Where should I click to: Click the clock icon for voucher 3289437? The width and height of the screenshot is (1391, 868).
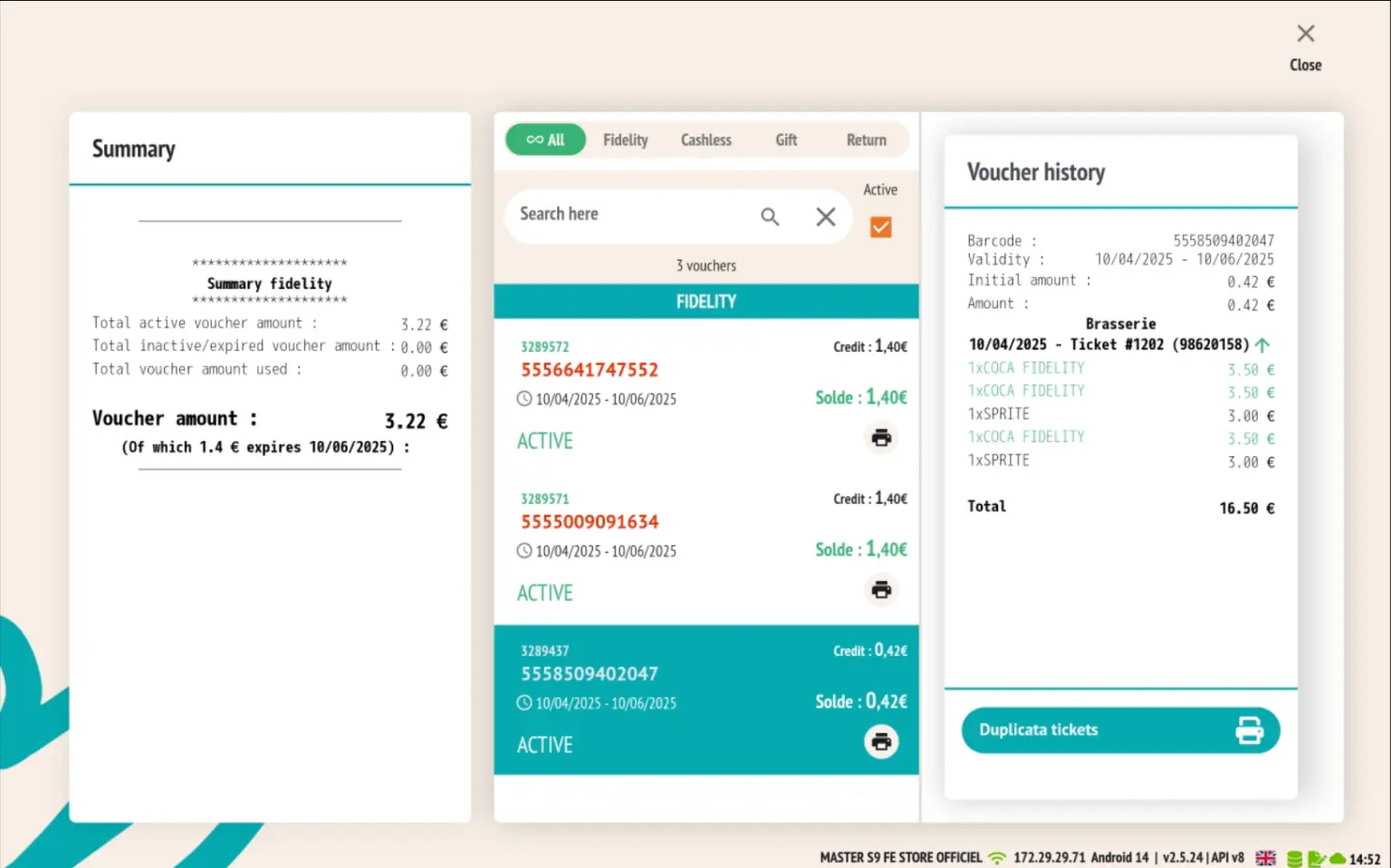[x=524, y=702]
